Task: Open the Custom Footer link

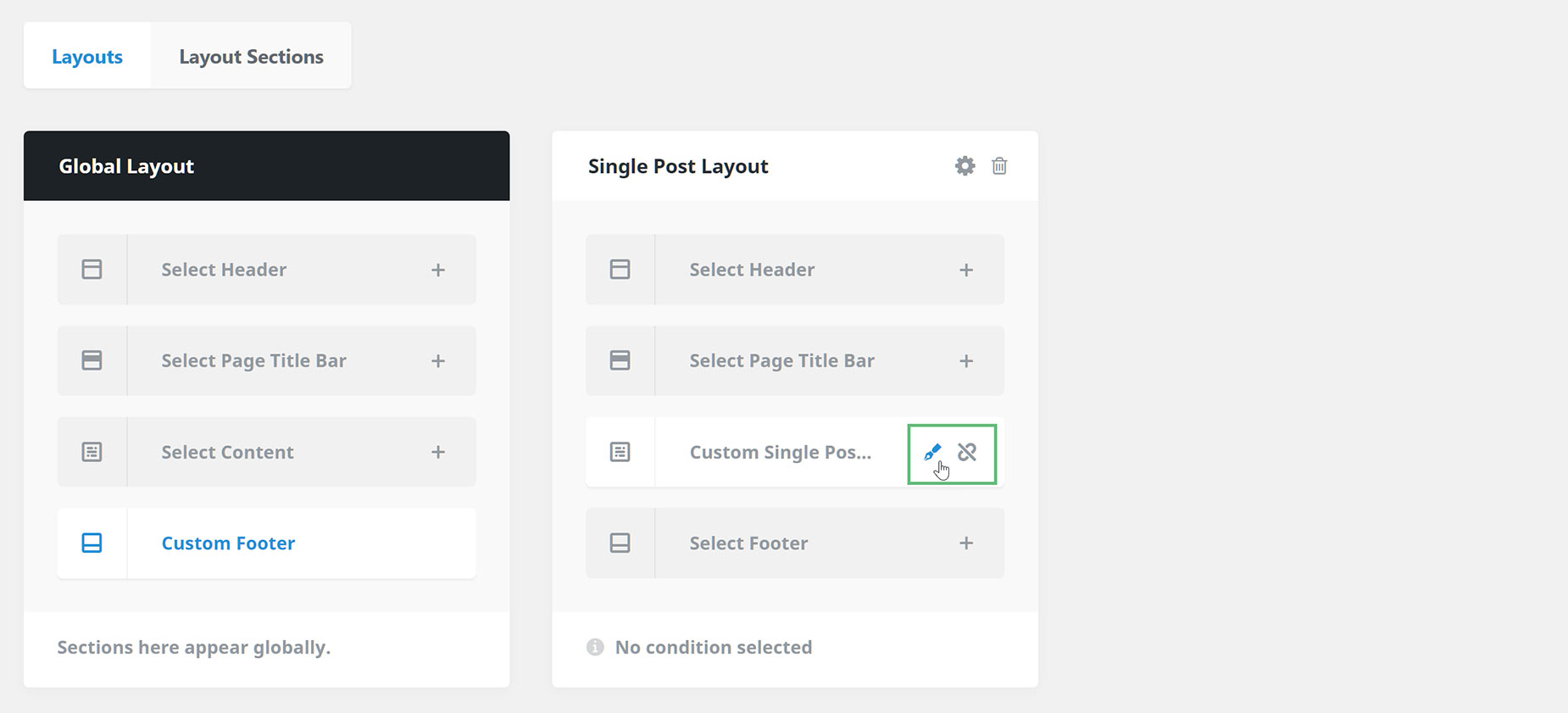Action: point(228,543)
